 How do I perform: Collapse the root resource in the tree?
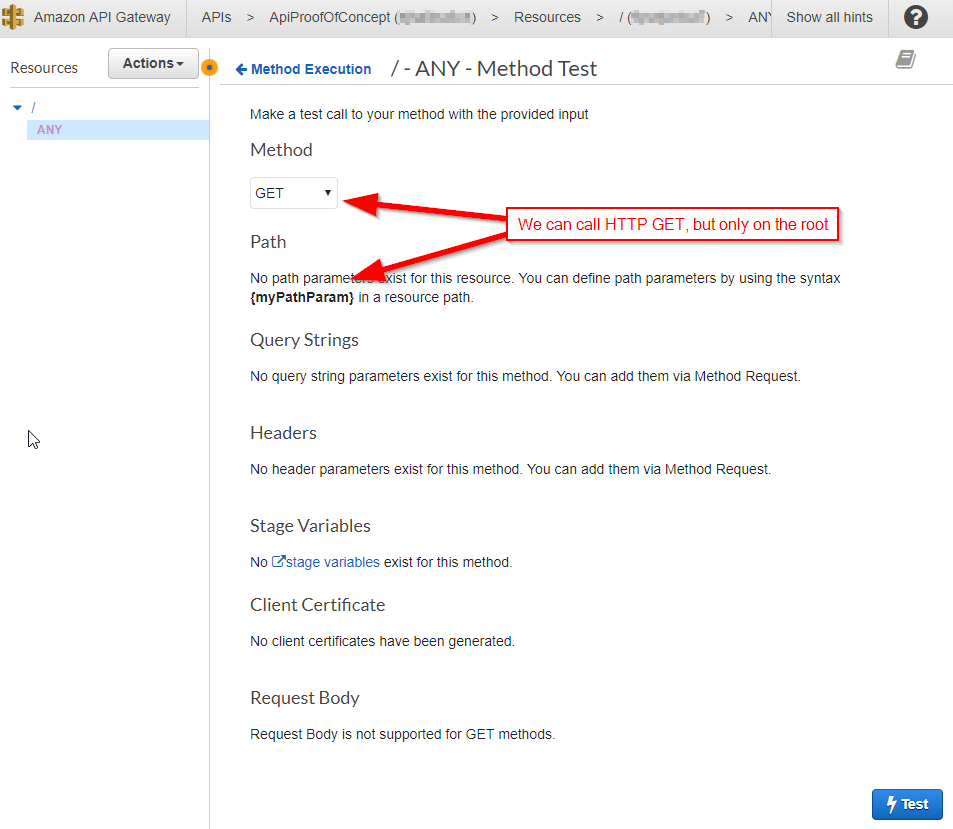[x=16, y=105]
